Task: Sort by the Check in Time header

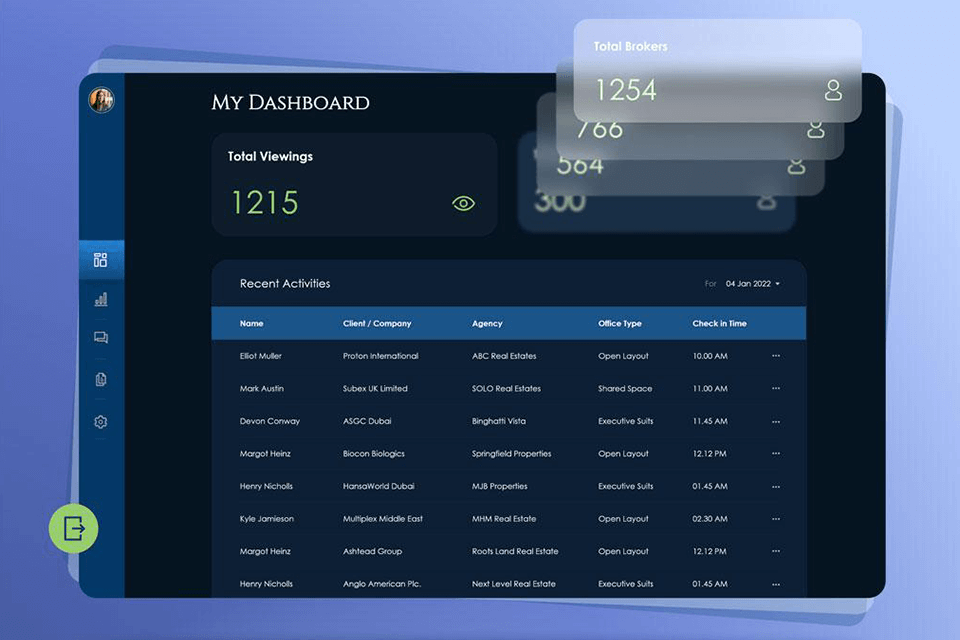Action: point(719,323)
